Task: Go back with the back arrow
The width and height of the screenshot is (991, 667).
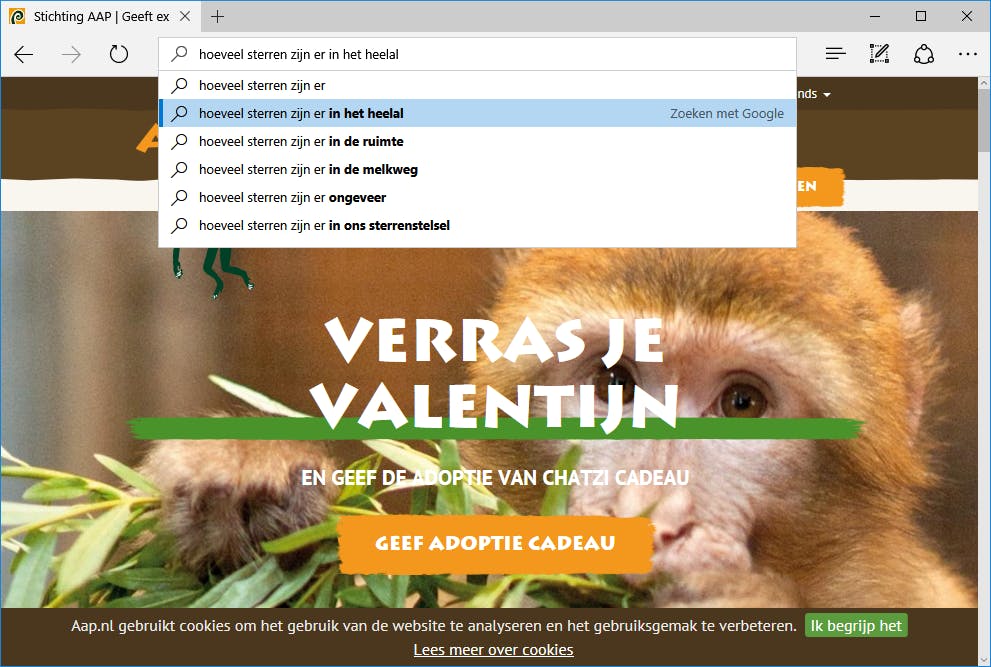Action: coord(24,54)
